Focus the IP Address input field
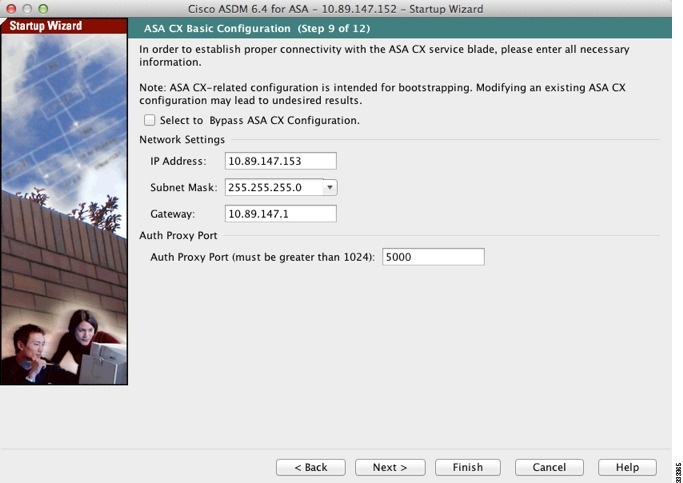 pyautogui.click(x=281, y=161)
